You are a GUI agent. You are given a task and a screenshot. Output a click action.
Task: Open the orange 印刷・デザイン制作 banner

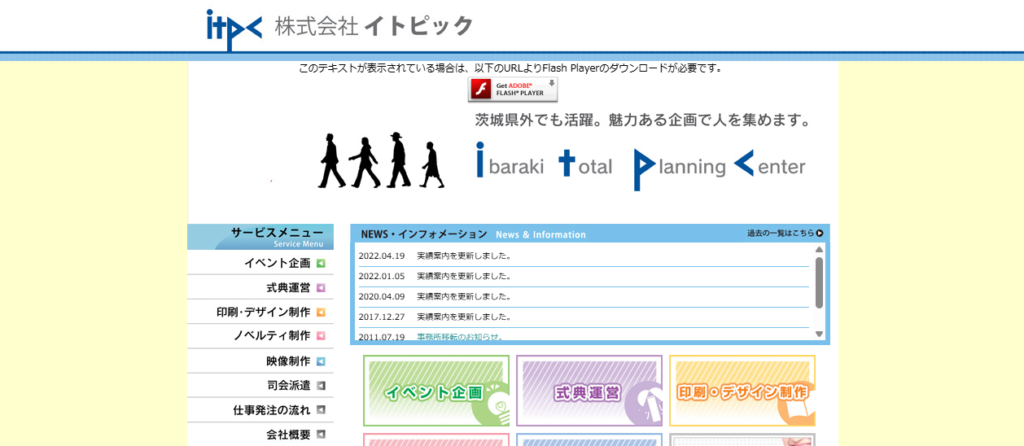coord(743,390)
